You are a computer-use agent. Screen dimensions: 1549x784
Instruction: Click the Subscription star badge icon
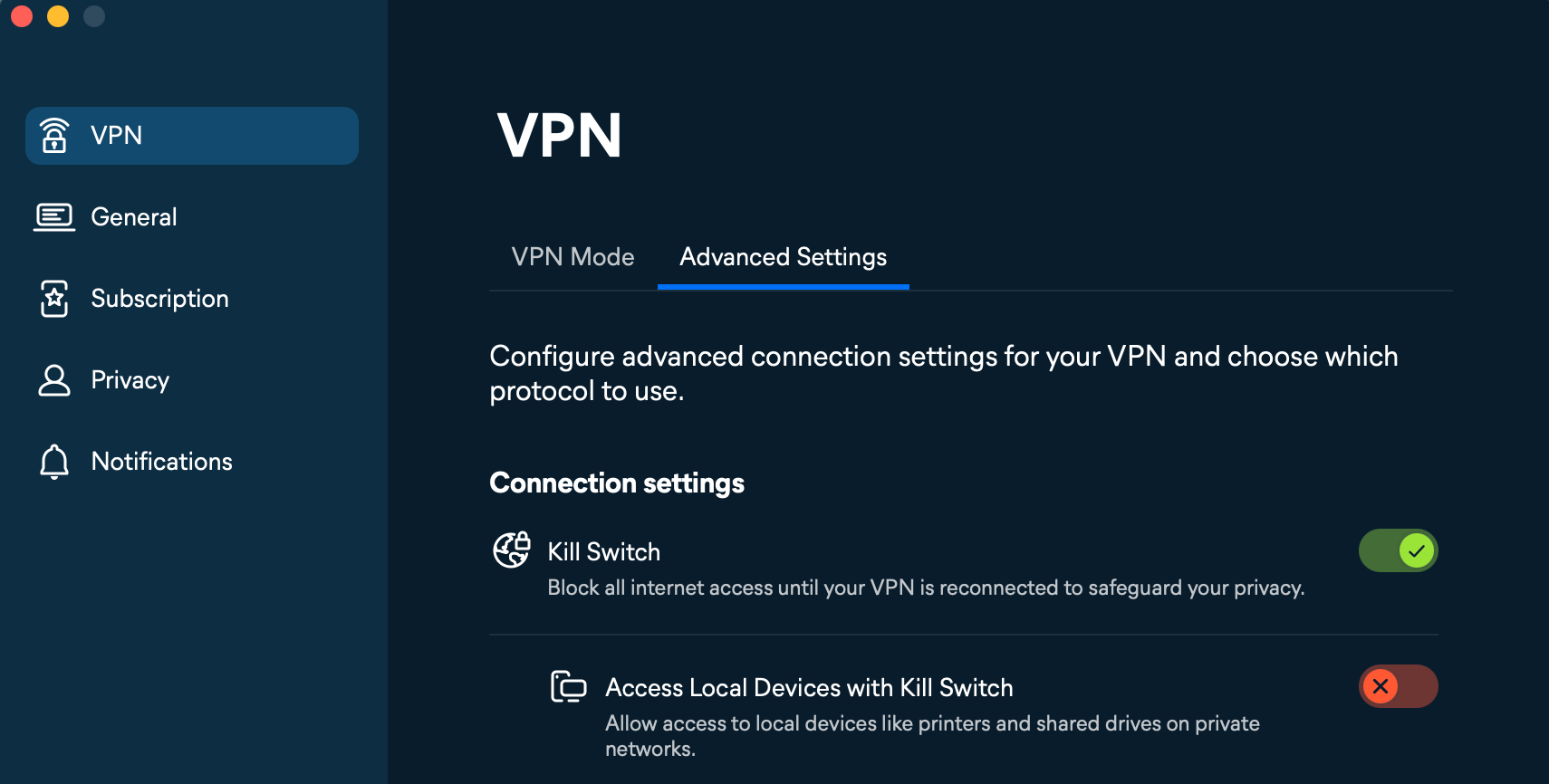(x=54, y=299)
